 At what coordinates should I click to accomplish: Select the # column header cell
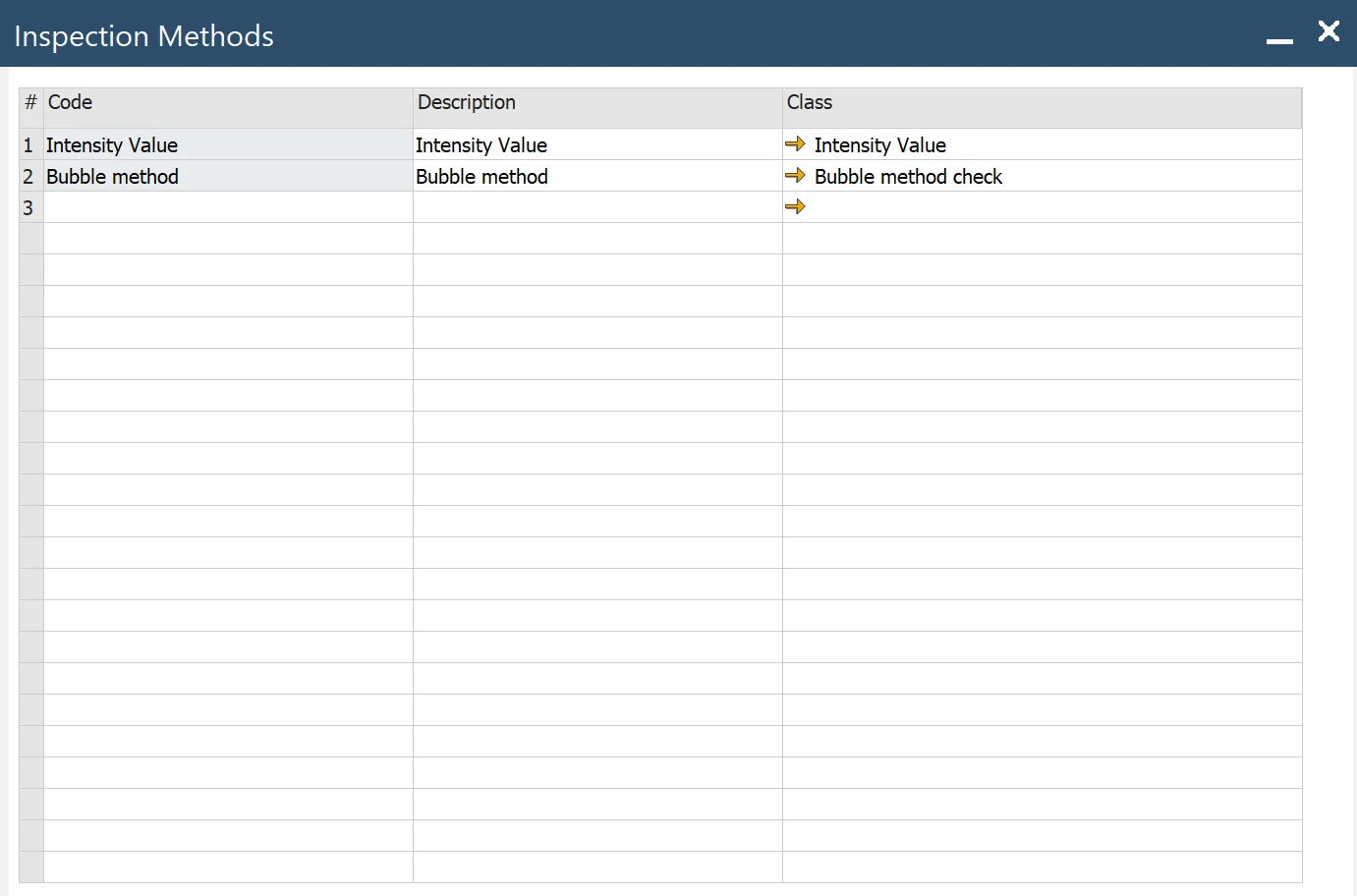30,103
